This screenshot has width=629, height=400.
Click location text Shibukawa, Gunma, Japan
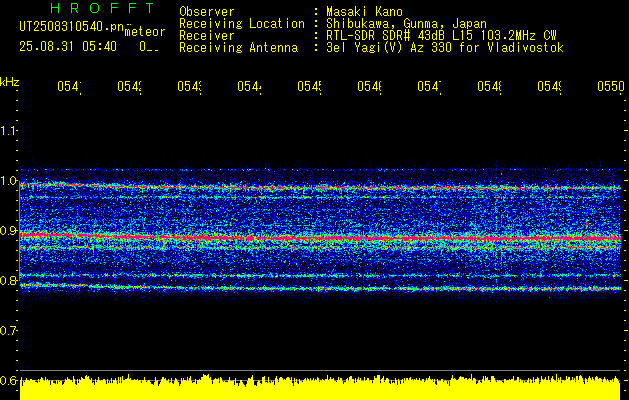tap(406, 24)
